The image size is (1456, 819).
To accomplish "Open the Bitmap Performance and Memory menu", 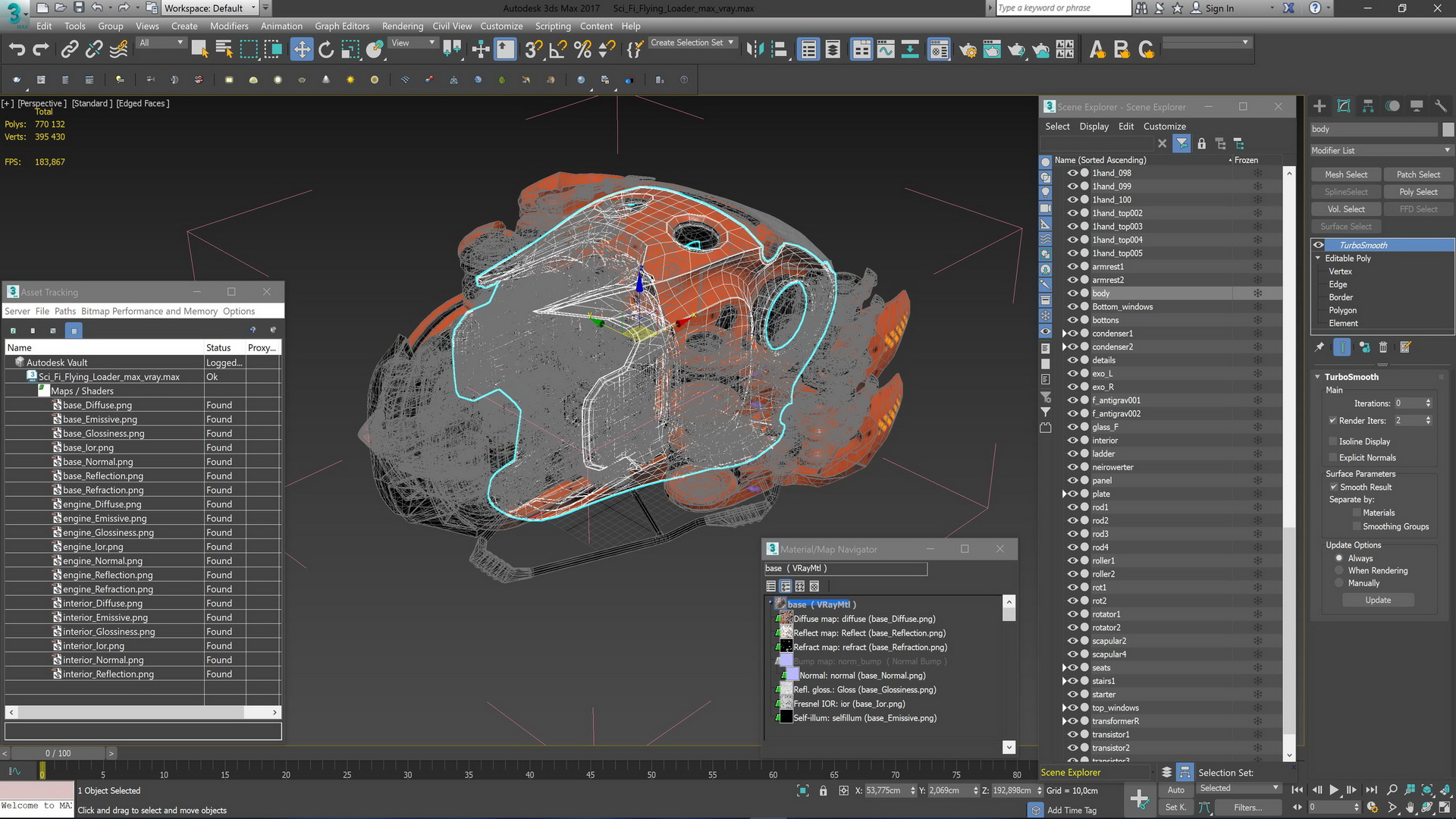I will coord(149,311).
